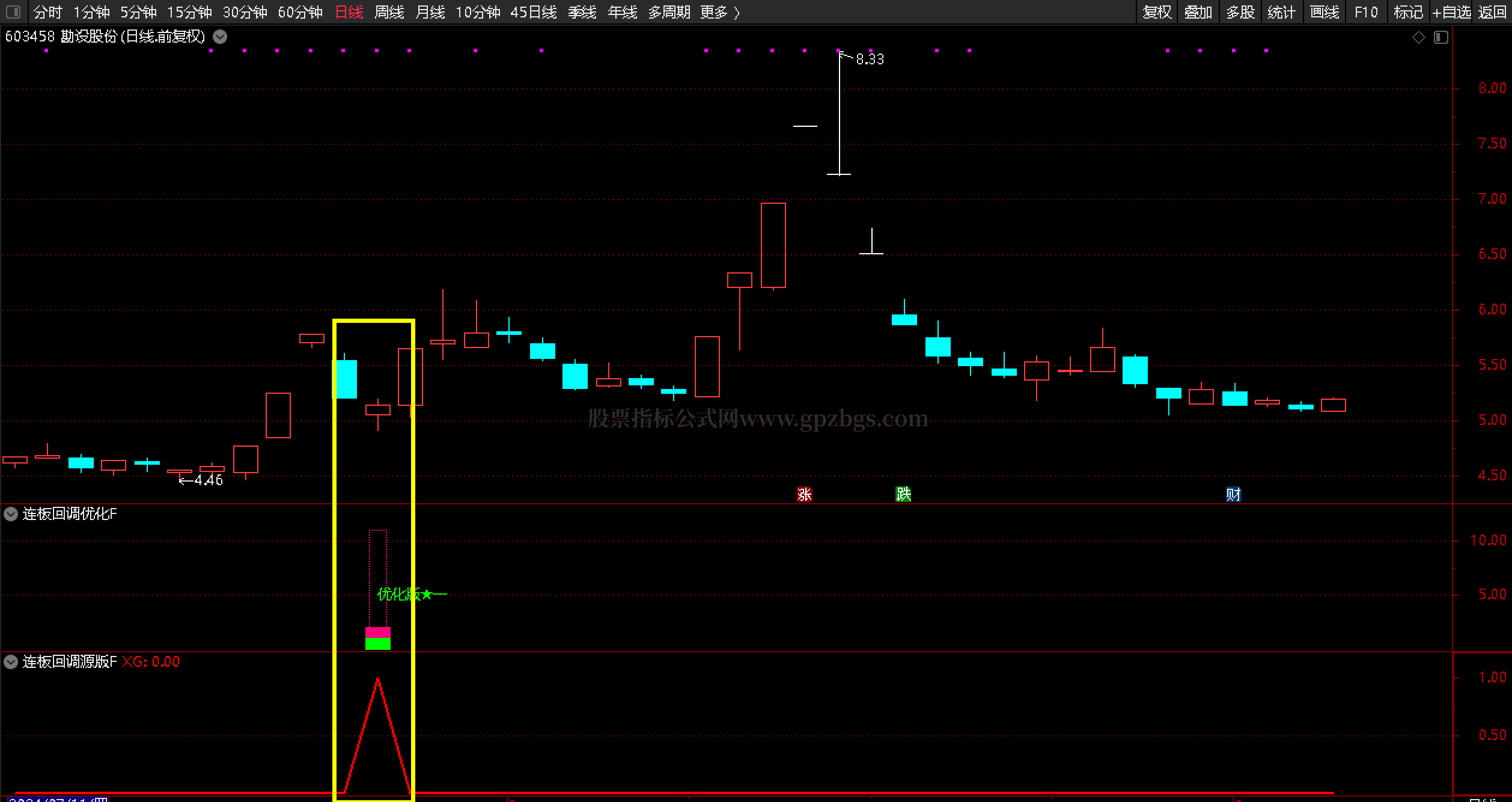
Task: Click the 标记 mark button
Action: click(x=1408, y=12)
